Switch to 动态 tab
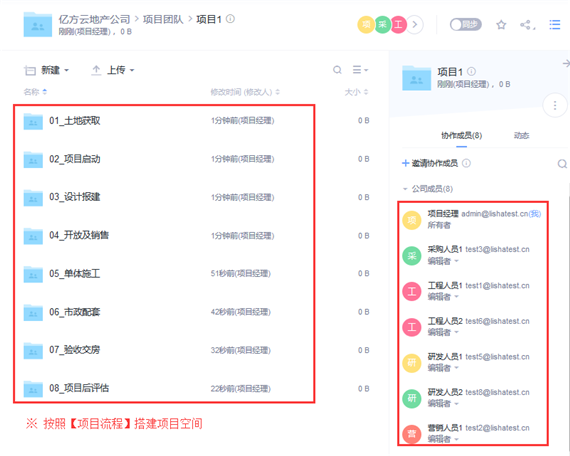The width and height of the screenshot is (570, 456). coord(521,136)
